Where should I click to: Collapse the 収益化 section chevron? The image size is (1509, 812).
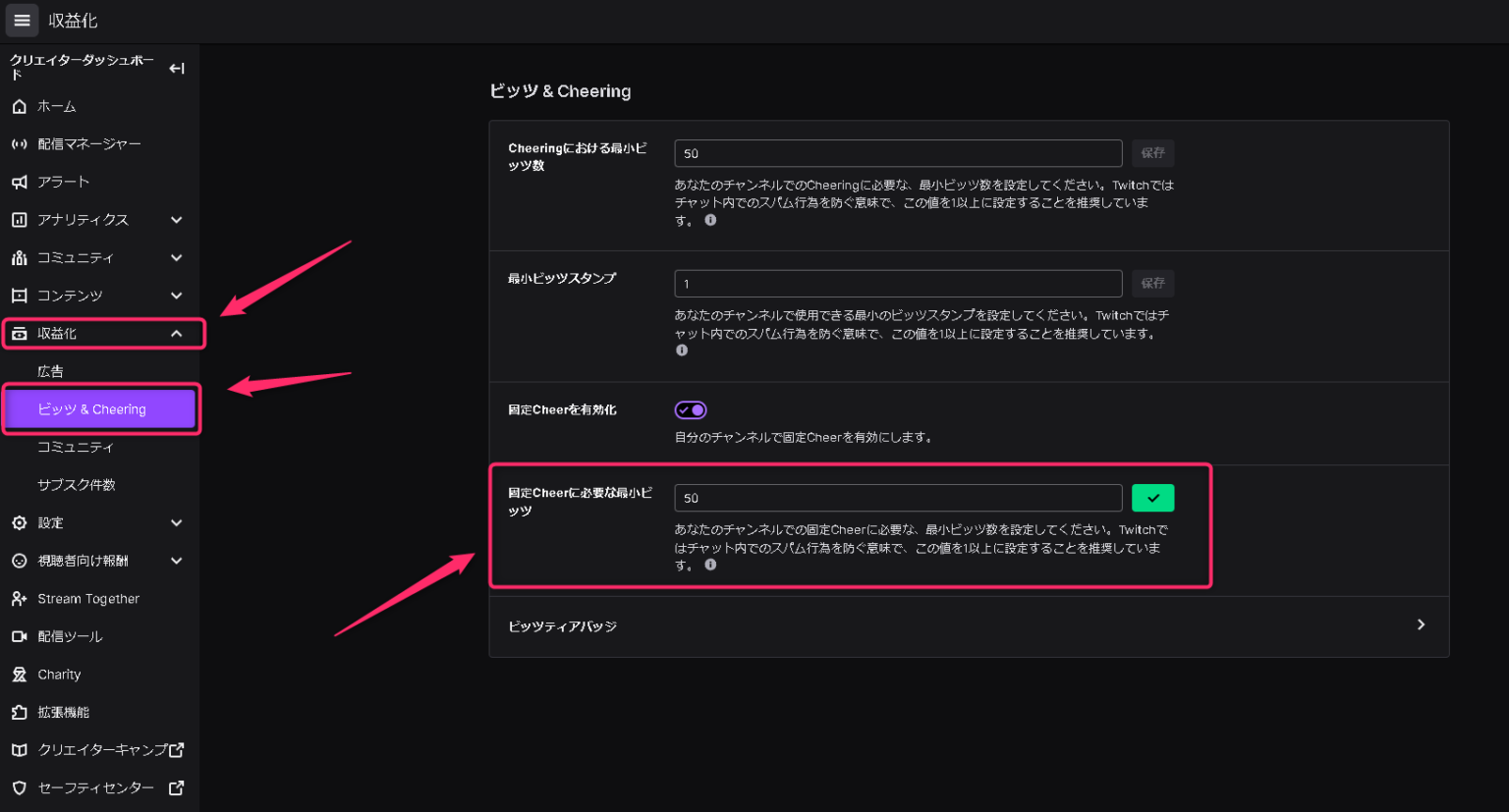click(x=177, y=333)
